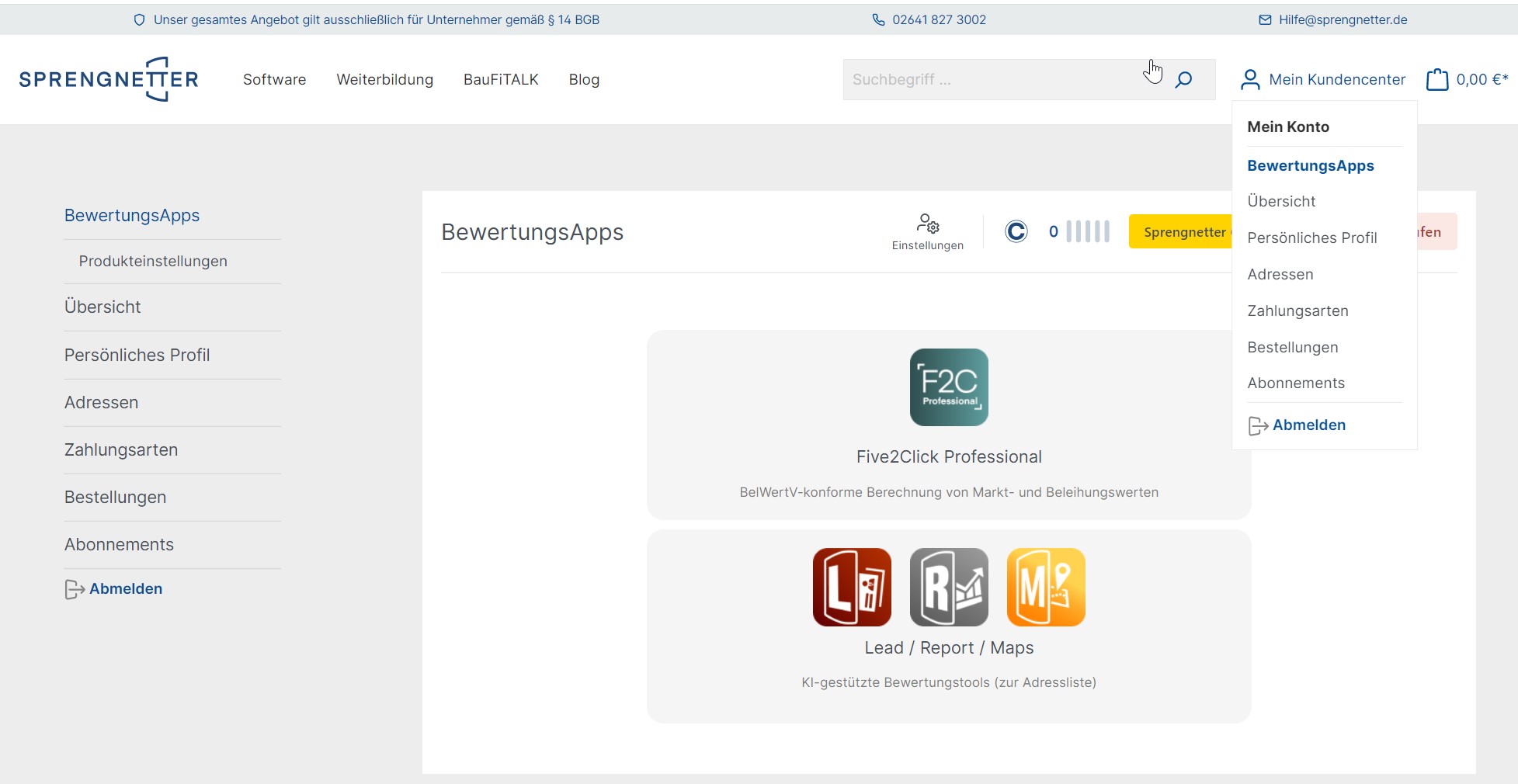Click the credits level bar indicator

coord(1088,231)
